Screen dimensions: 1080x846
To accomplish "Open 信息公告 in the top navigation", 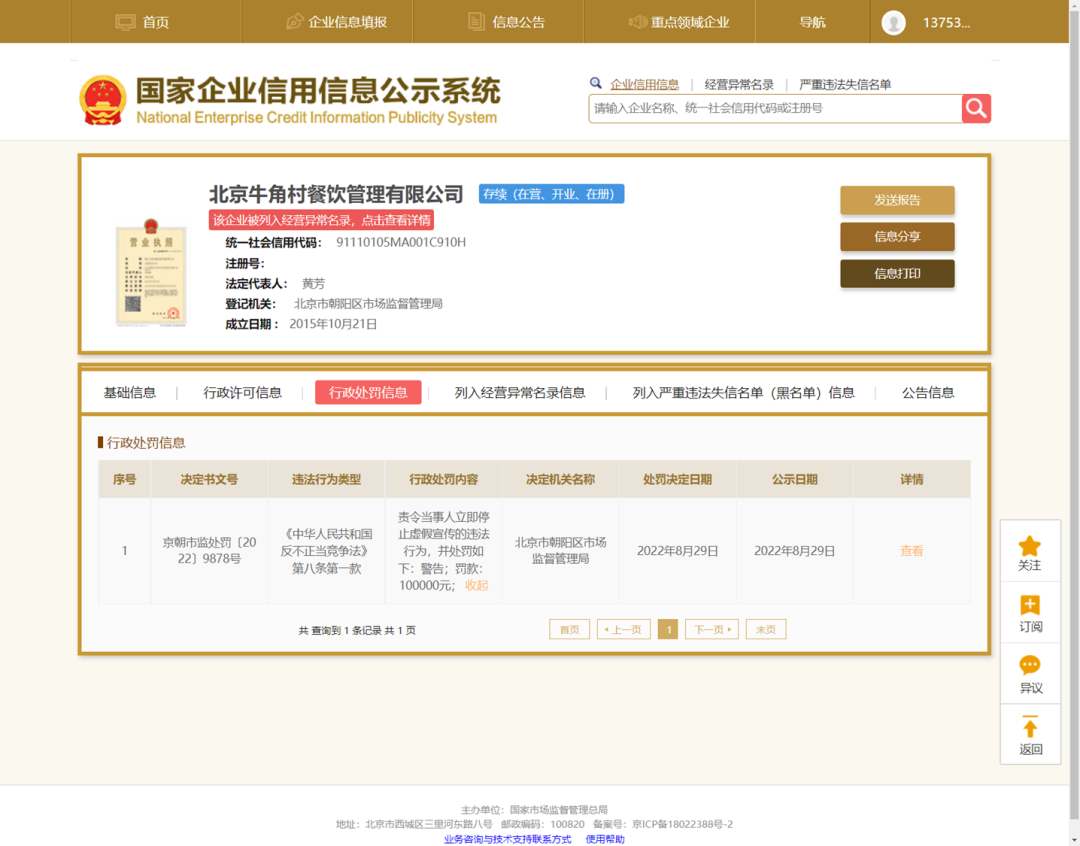I will pyautogui.click(x=507, y=22).
